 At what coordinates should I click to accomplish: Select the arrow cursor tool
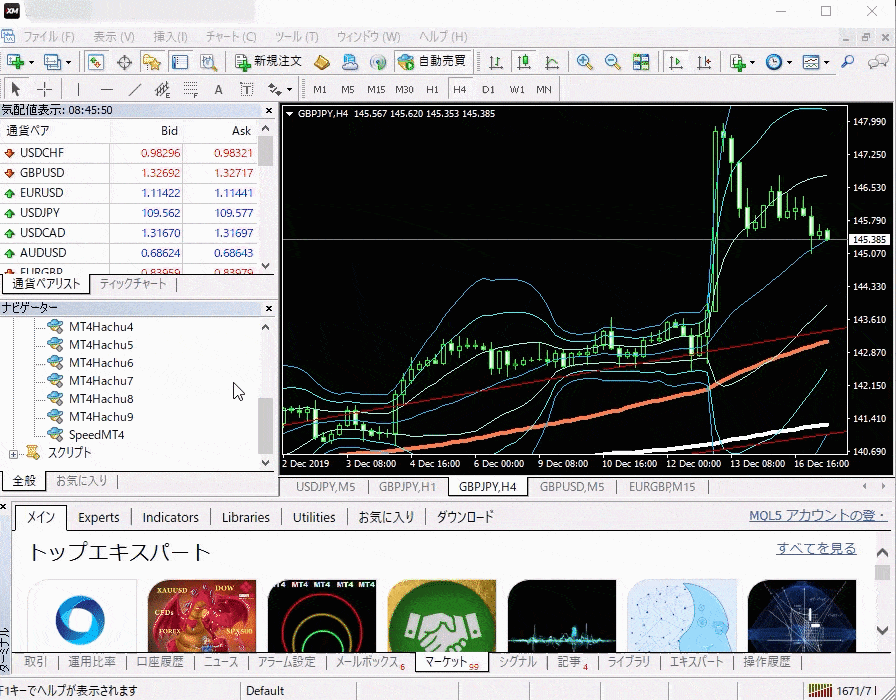(x=15, y=89)
